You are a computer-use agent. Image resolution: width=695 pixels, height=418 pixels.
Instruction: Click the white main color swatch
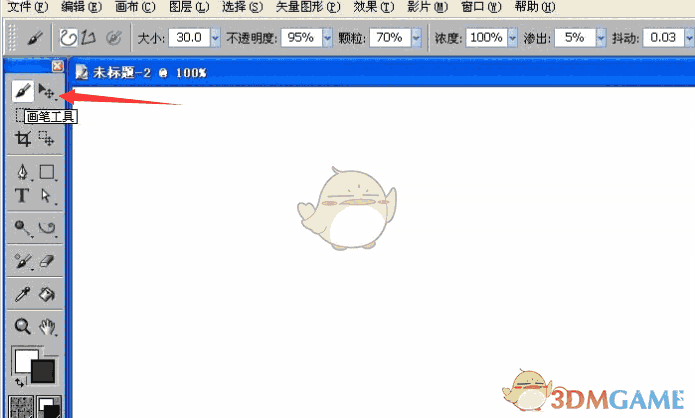click(x=23, y=359)
